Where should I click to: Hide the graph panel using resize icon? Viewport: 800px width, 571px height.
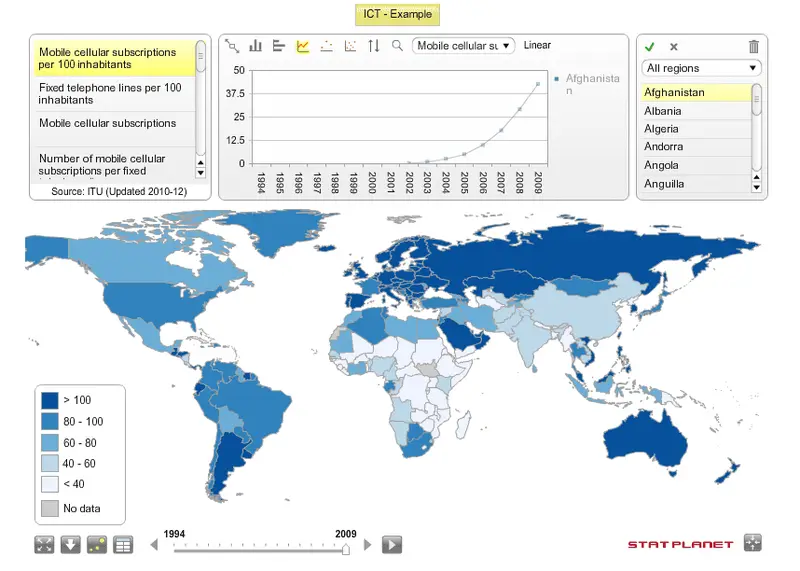point(232,46)
